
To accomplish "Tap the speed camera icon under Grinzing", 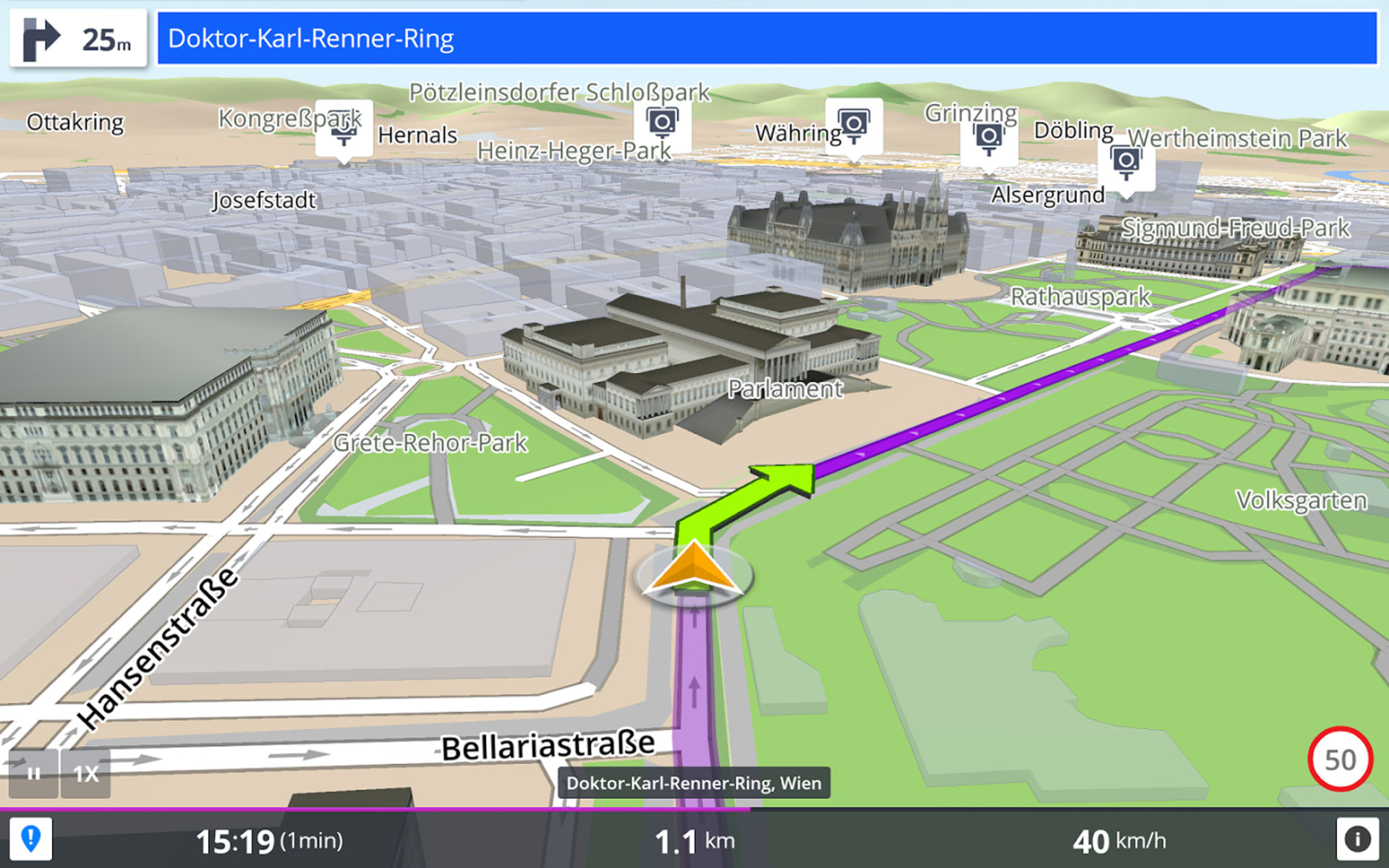I will pos(989,142).
